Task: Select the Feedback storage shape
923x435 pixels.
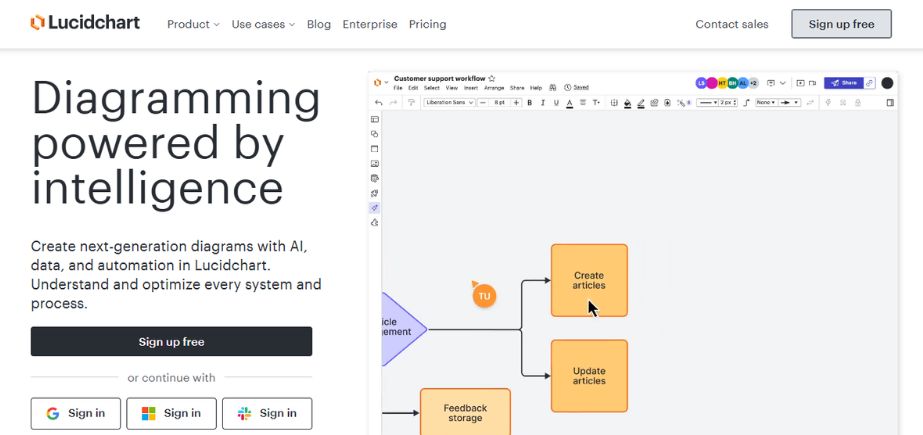Action: [465, 412]
